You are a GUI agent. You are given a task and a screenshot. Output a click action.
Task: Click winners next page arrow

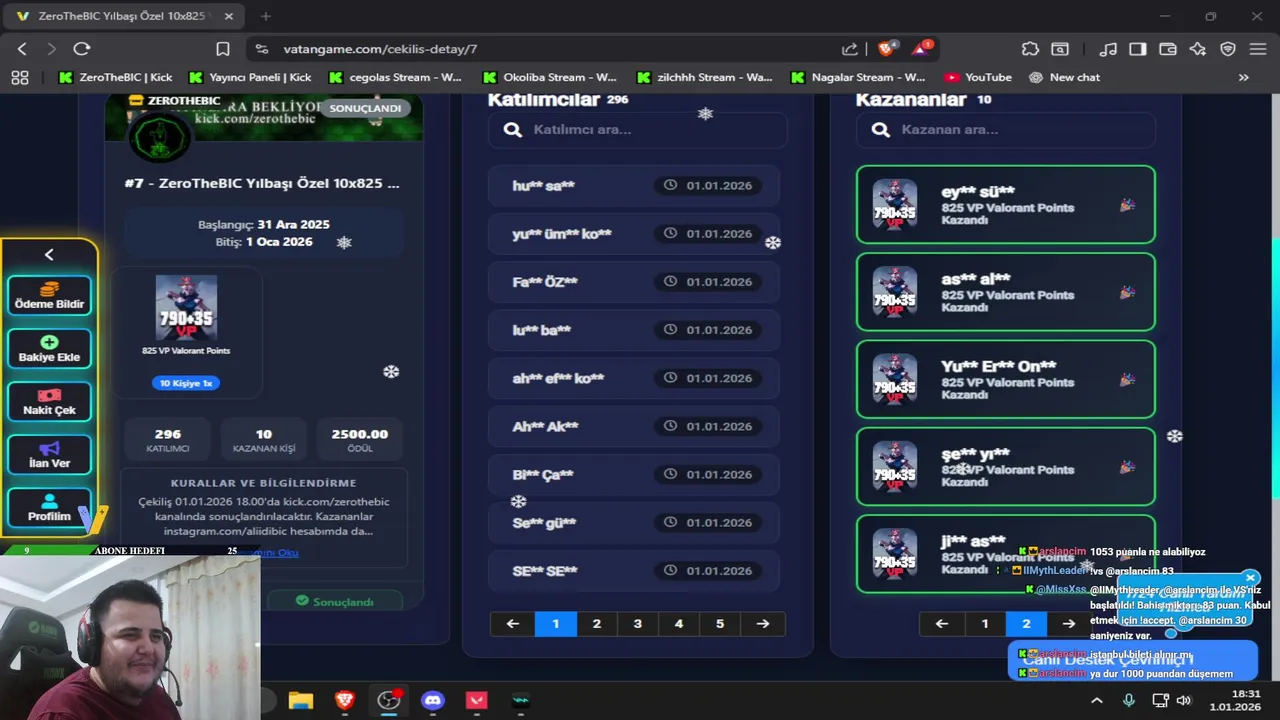[1068, 624]
